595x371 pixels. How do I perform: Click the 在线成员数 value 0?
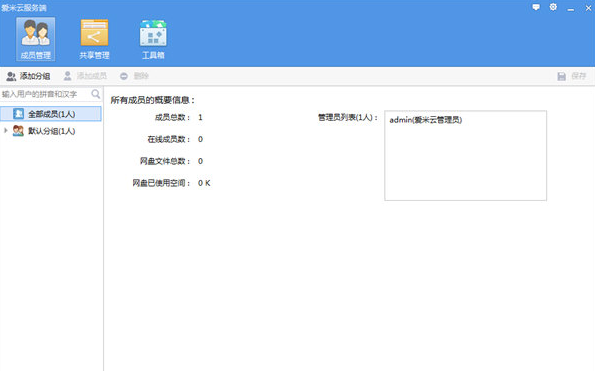click(x=200, y=139)
